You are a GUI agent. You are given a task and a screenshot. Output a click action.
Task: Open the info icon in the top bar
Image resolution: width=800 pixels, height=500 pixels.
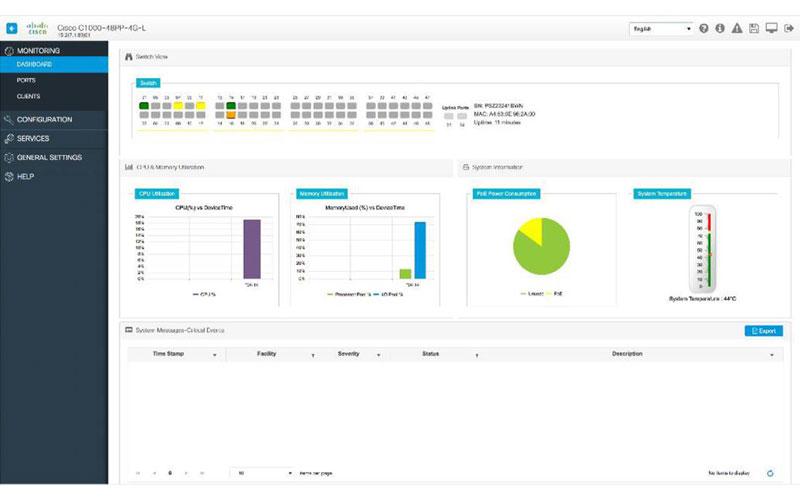720,29
